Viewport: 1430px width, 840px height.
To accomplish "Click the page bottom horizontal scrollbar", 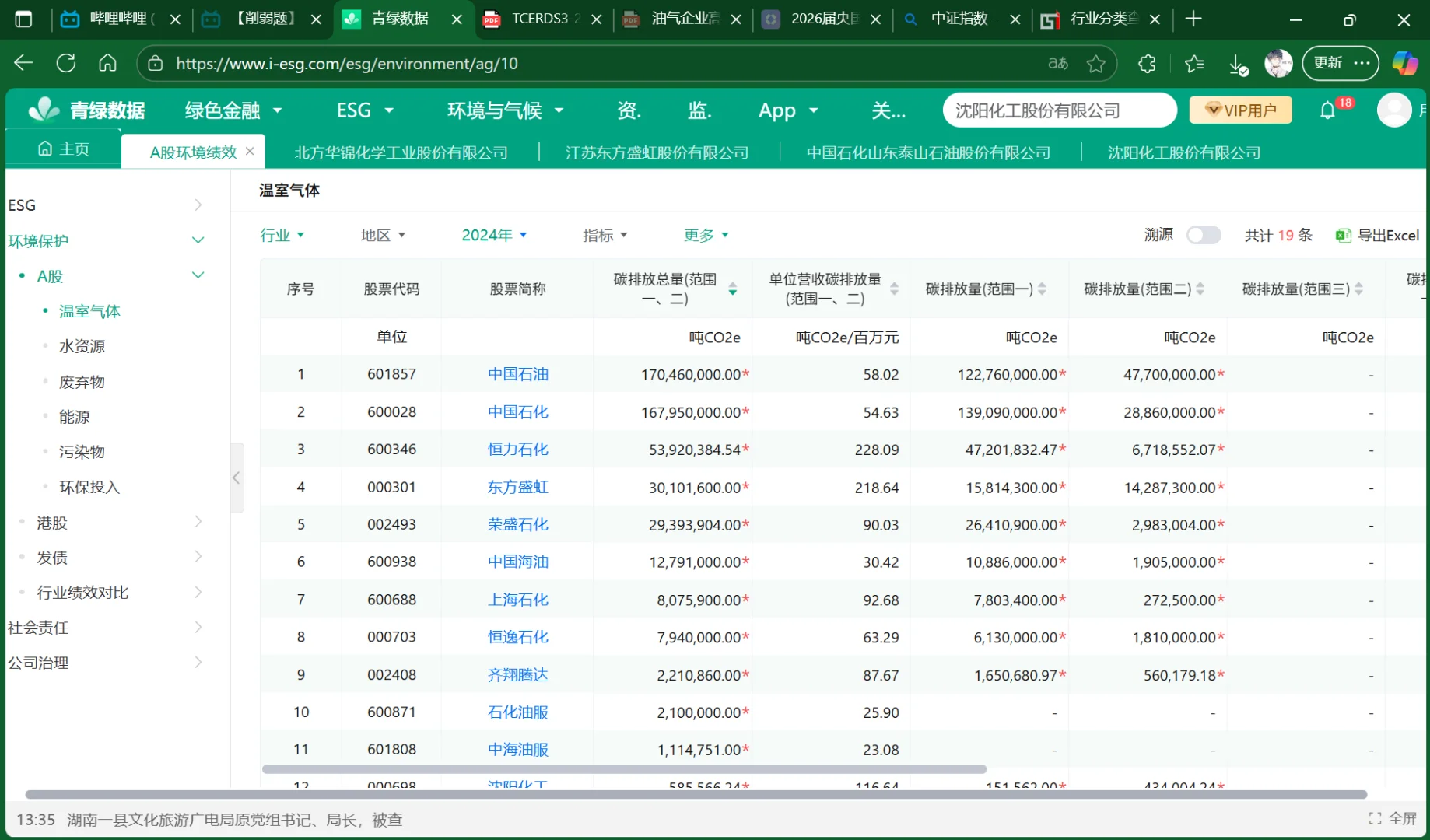I will [x=696, y=794].
